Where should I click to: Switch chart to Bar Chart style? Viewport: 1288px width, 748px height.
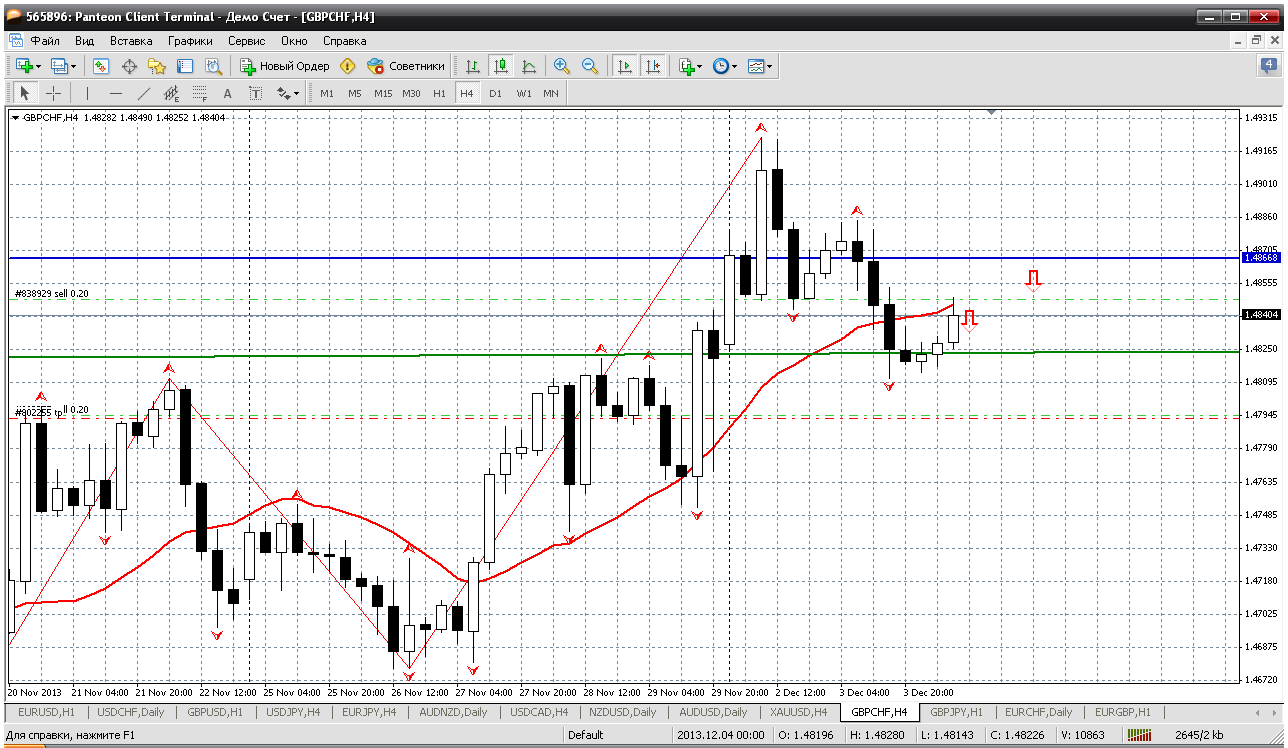[473, 66]
